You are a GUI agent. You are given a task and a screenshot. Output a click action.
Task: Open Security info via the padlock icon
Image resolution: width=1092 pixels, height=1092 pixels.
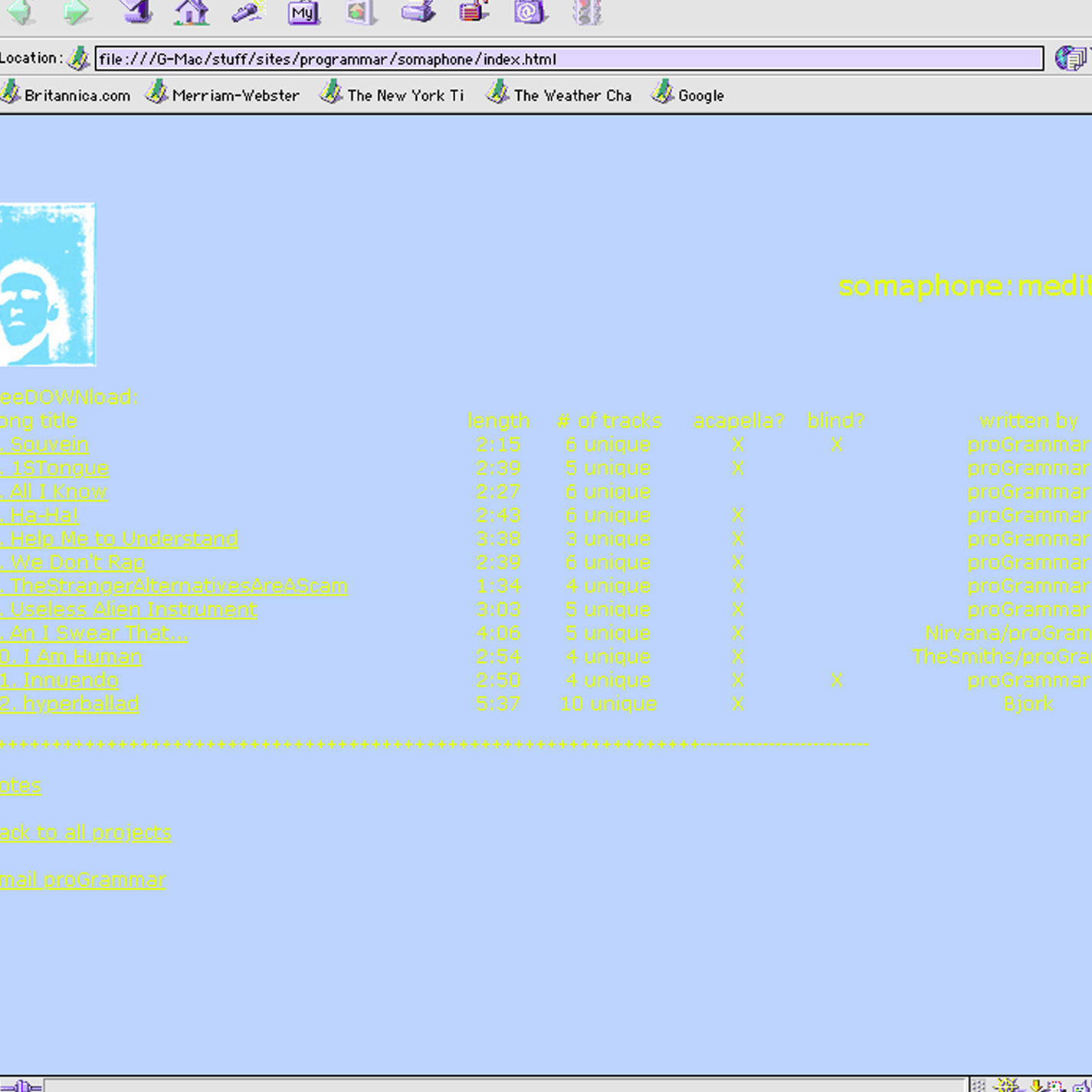pos(474,11)
